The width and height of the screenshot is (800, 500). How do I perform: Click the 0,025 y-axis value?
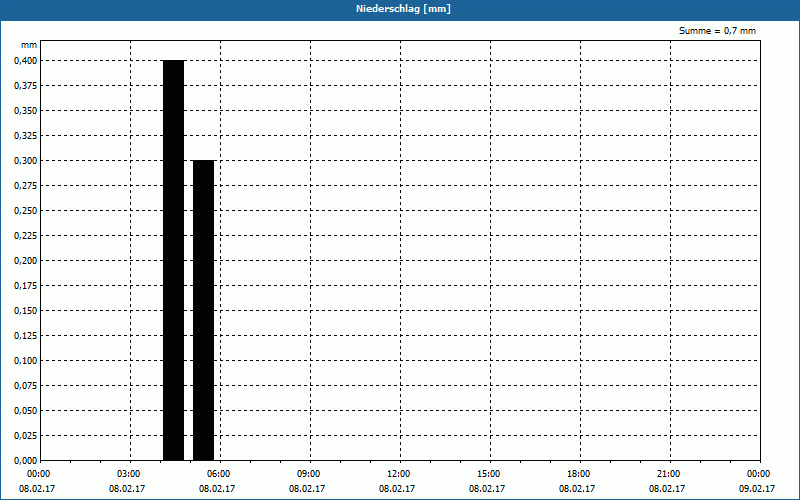(x=26, y=436)
